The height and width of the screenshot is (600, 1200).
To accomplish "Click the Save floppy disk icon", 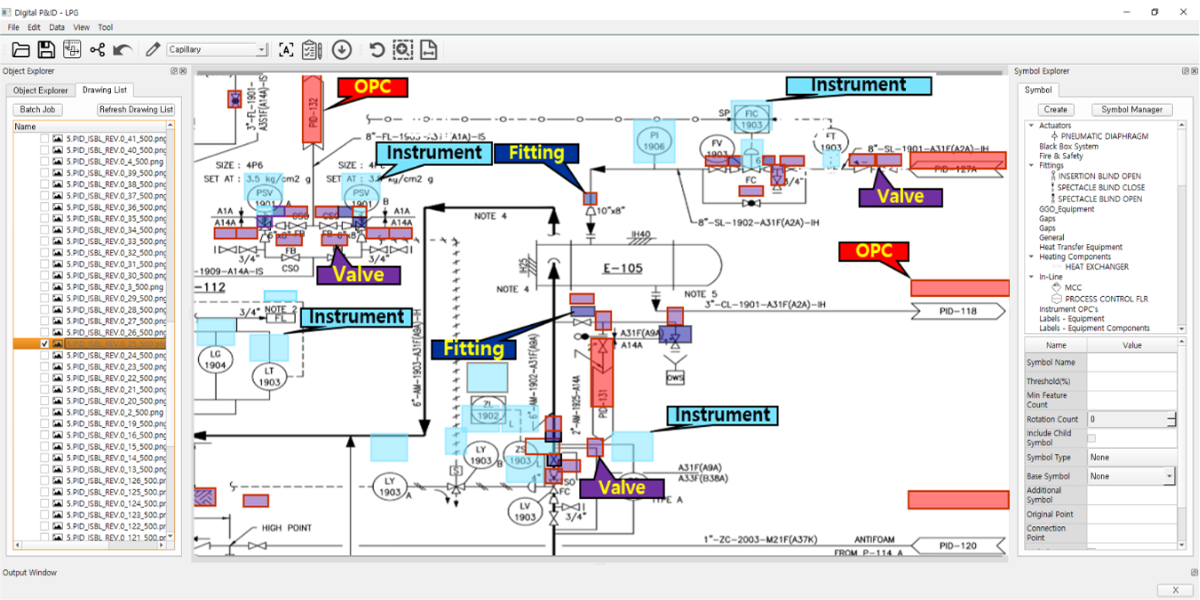I will (x=46, y=50).
